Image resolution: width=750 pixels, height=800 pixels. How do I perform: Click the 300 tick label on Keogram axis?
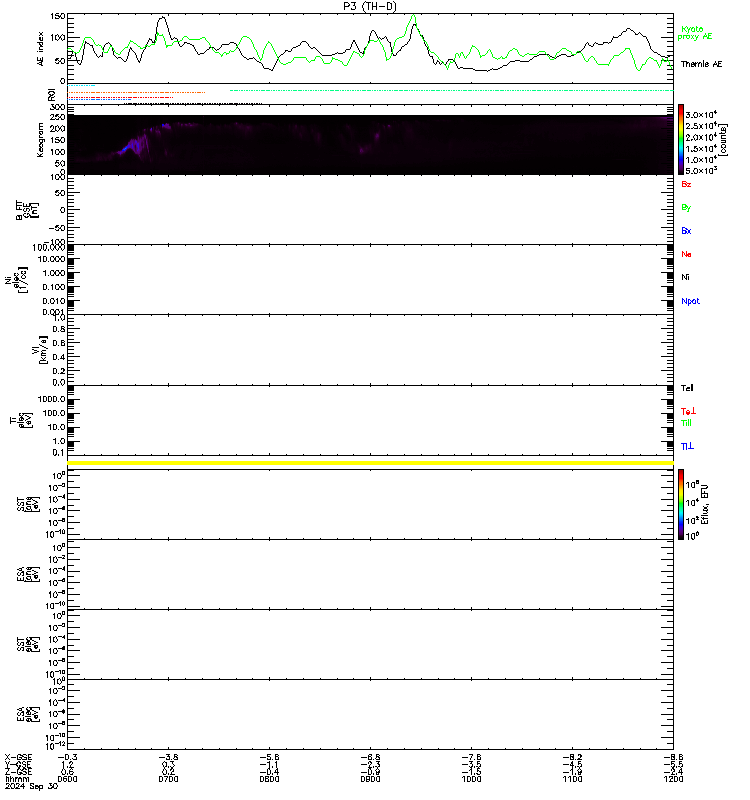pyautogui.click(x=58, y=107)
